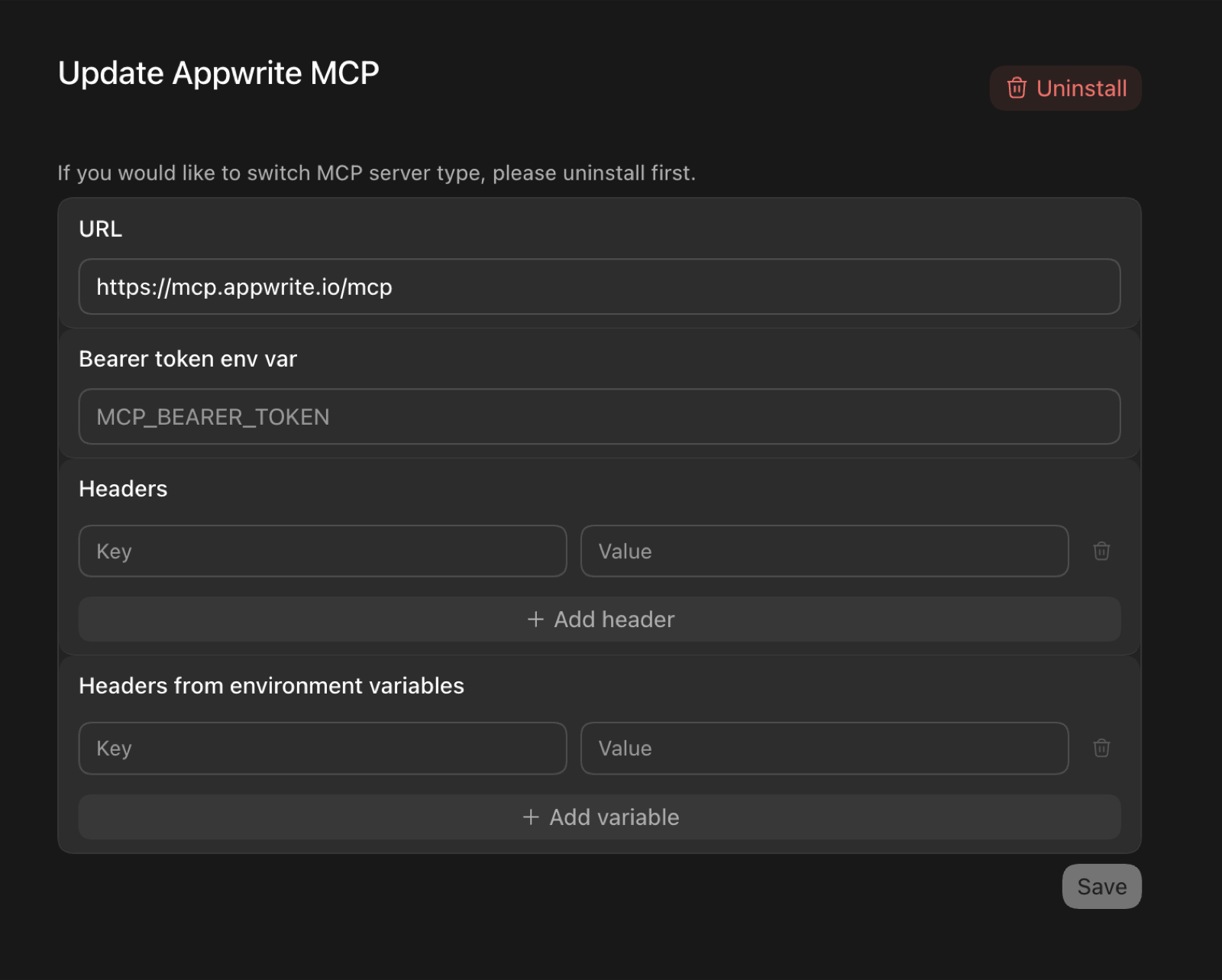Viewport: 1222px width, 980px height.
Task: Click the trash icon inside Uninstall
Action: point(1017,88)
